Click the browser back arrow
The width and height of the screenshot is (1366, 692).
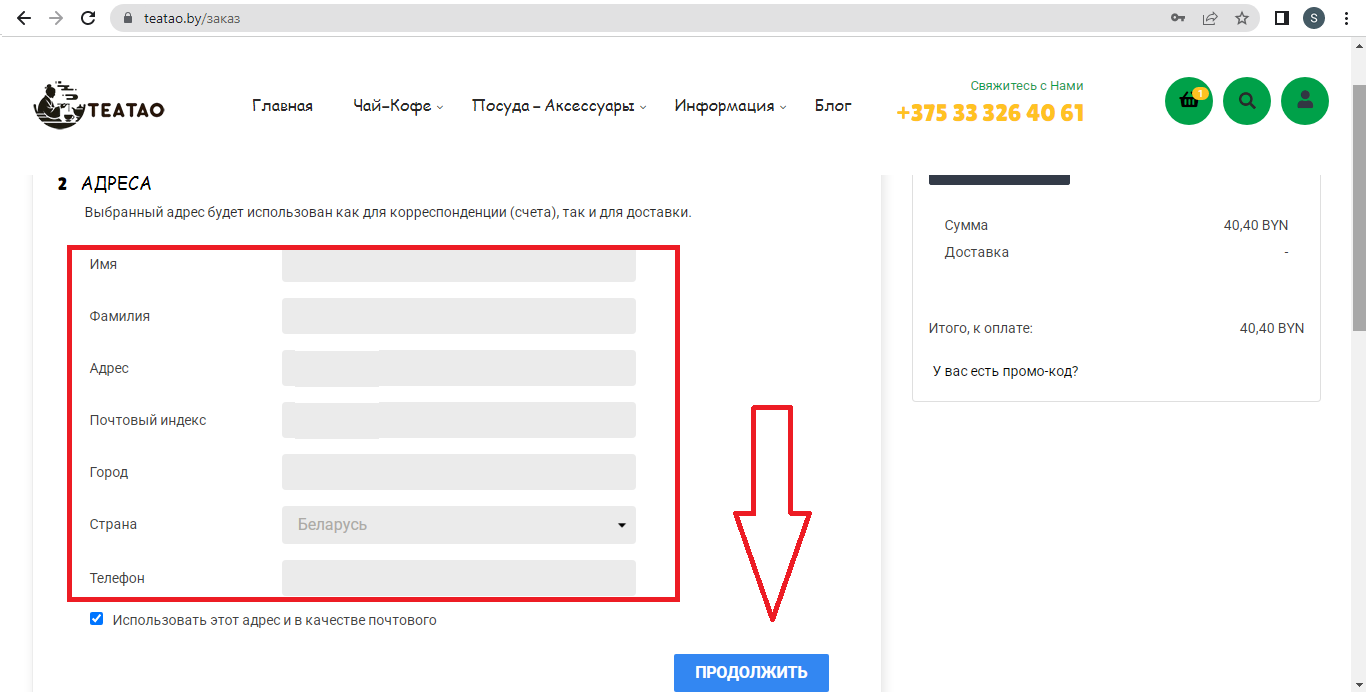pyautogui.click(x=24, y=18)
